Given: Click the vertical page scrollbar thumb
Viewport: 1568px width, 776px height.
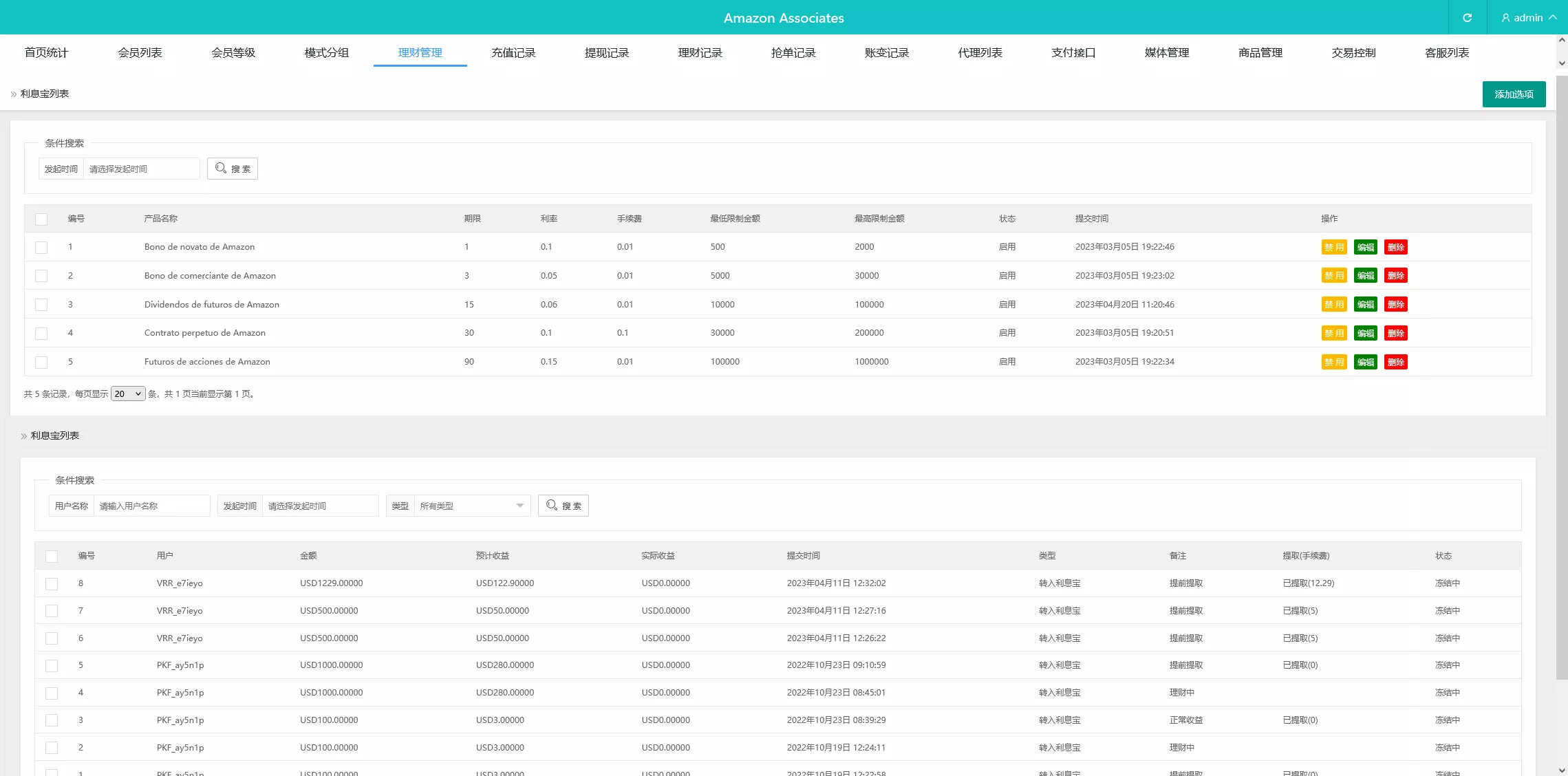Looking at the screenshot, I should coord(1562,378).
